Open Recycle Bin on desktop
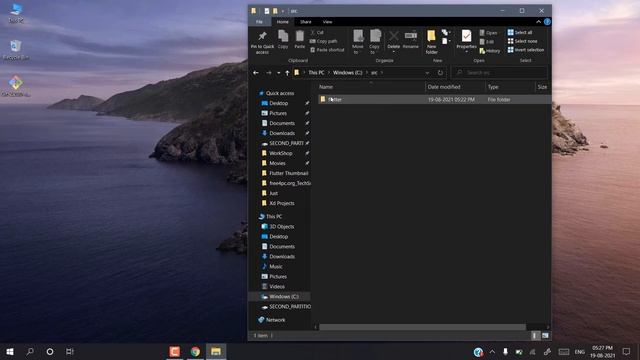This screenshot has height=360, width=640. coord(16,50)
